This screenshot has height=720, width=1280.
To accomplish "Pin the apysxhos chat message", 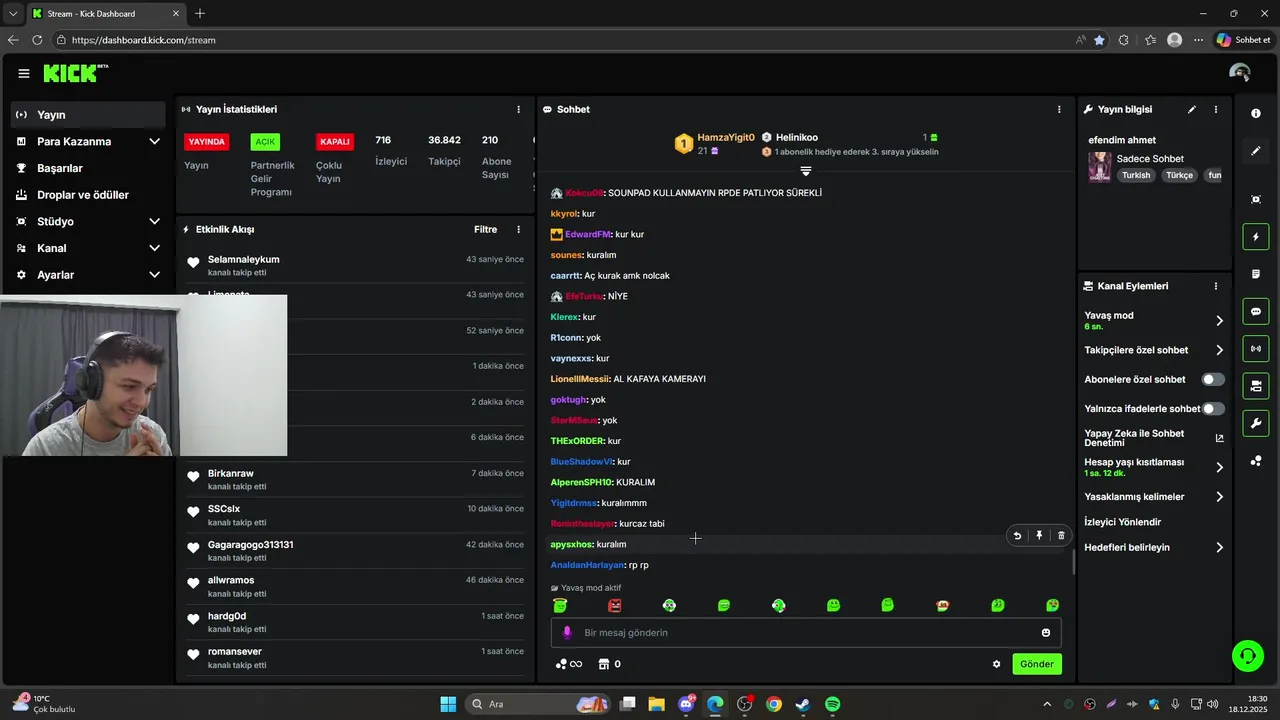I will (x=1039, y=536).
